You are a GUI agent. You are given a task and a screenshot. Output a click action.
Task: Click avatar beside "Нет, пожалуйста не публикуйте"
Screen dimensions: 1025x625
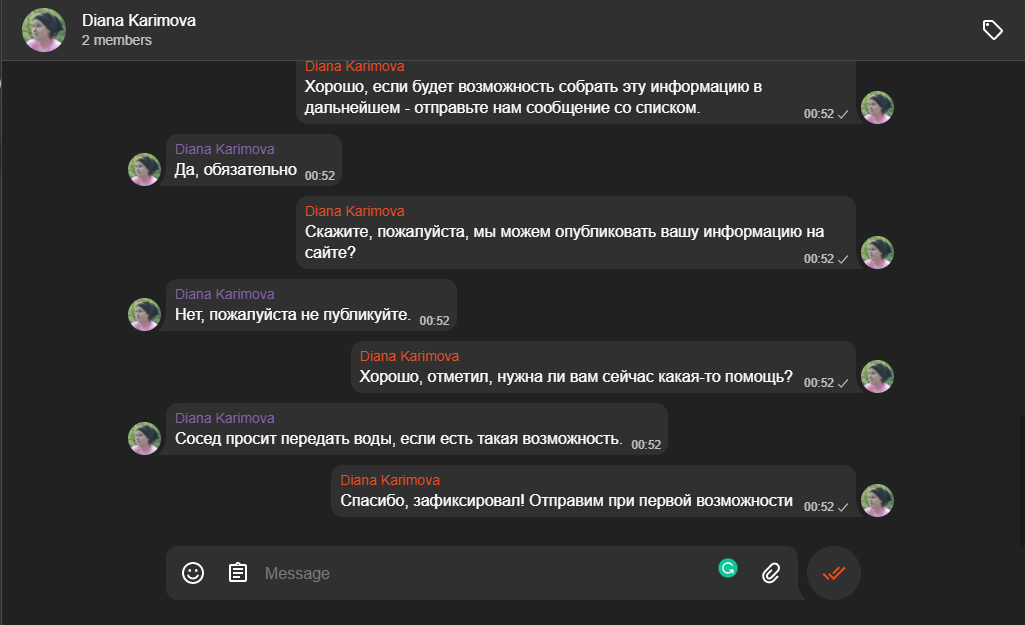coord(144,314)
